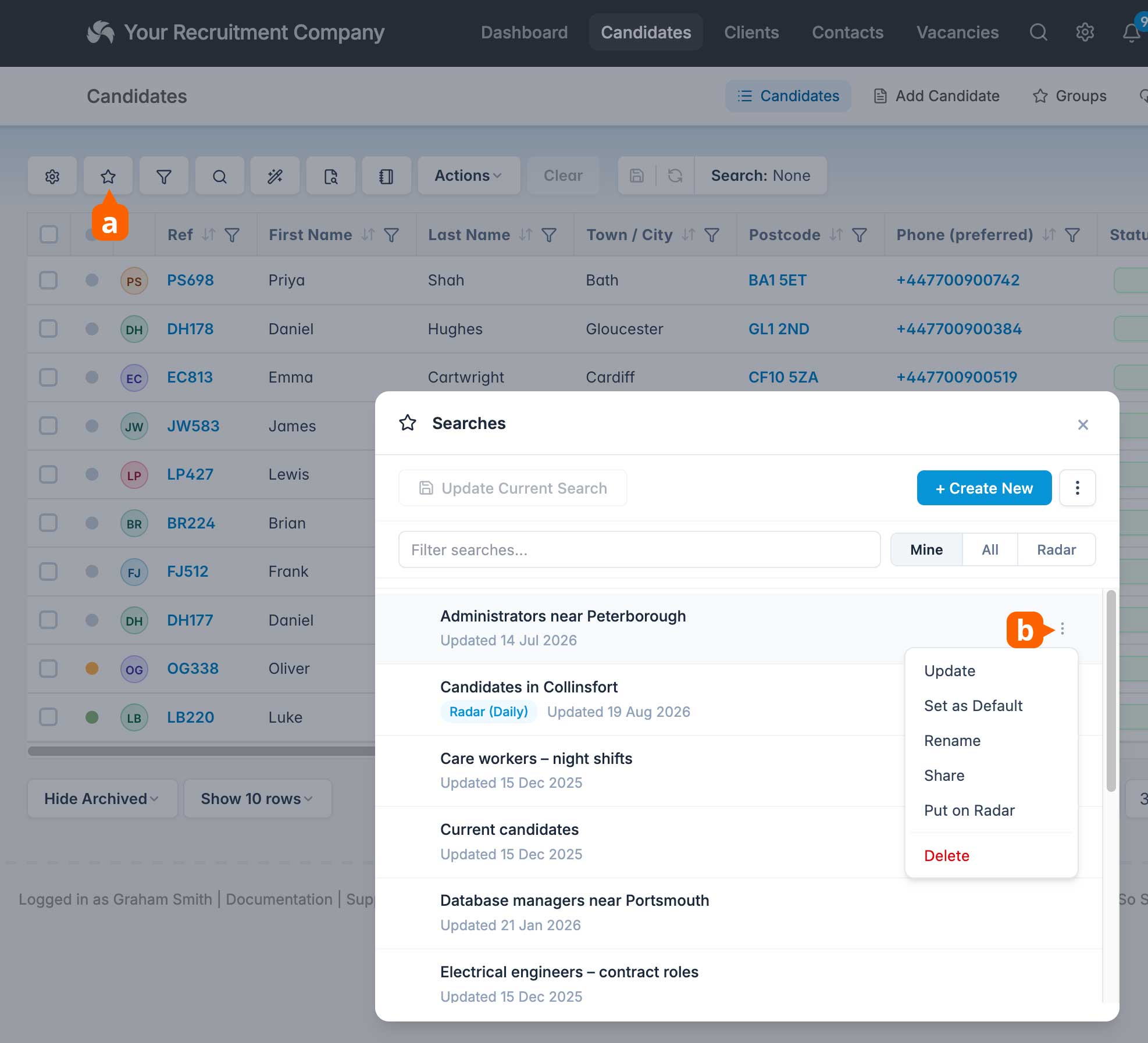Expand the Actions dropdown

469,176
